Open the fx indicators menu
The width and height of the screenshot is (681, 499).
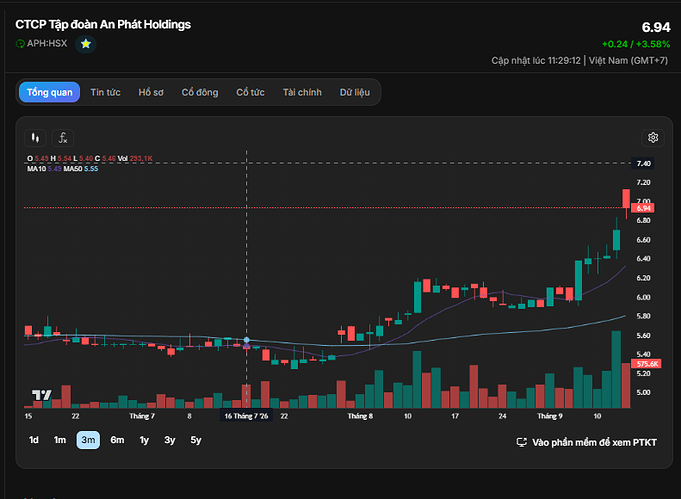pyautogui.click(x=63, y=138)
